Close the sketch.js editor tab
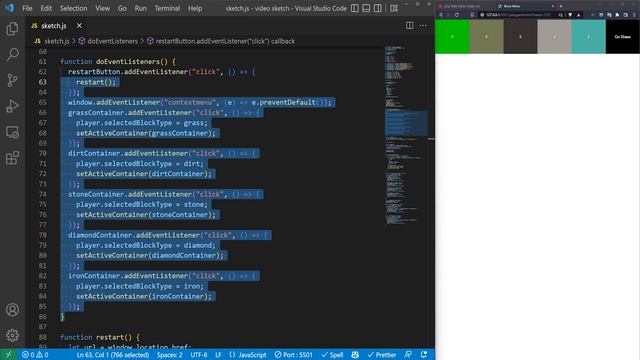Image resolution: width=640 pixels, height=360 pixels. click(79, 26)
